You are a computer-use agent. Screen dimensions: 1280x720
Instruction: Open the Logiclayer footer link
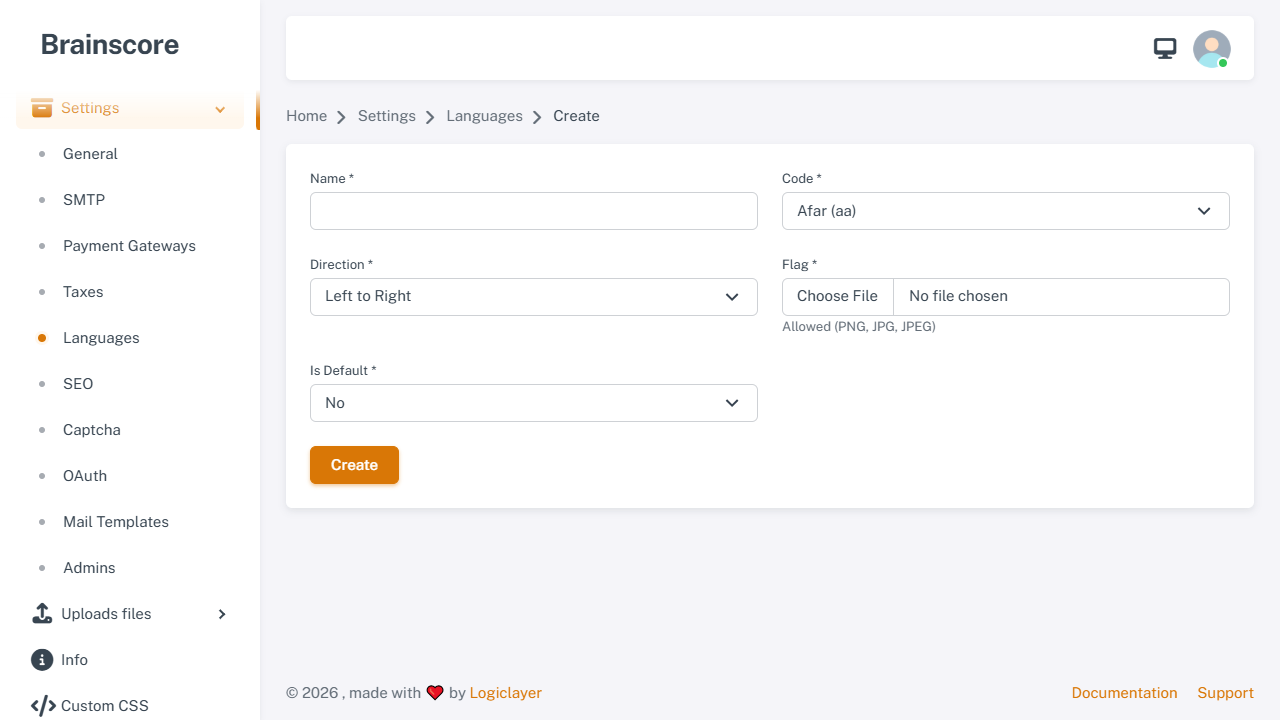click(x=506, y=693)
